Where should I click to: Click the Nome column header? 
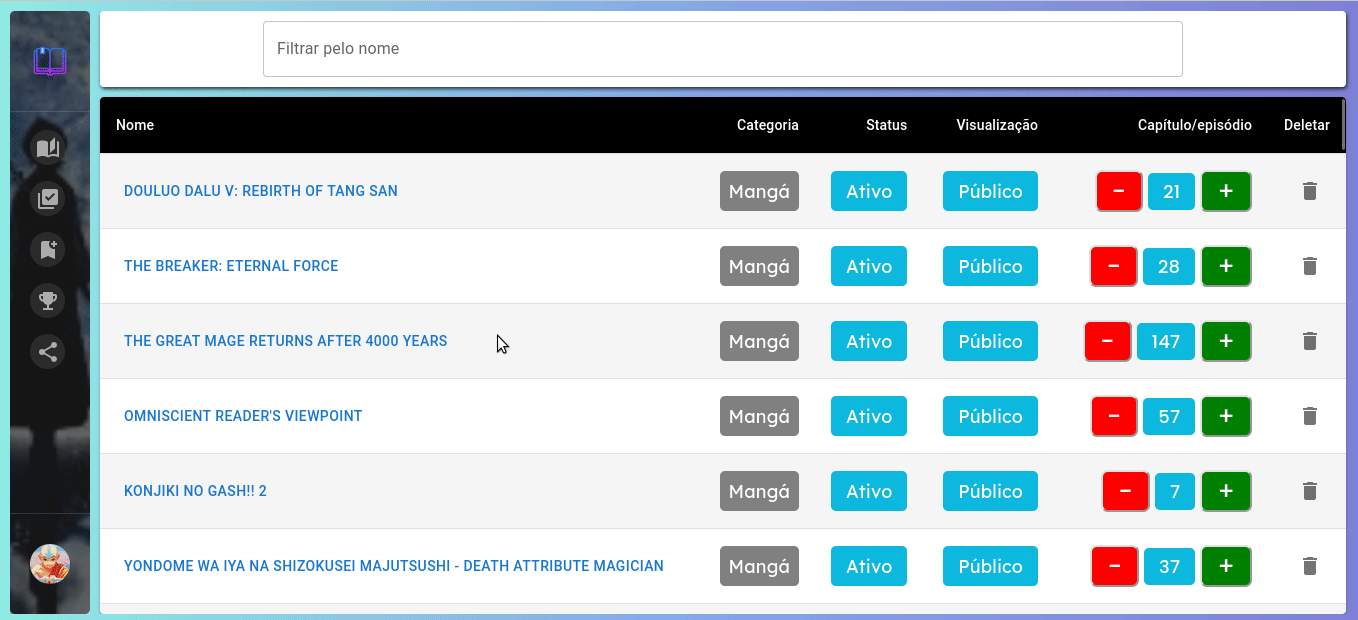(x=135, y=125)
